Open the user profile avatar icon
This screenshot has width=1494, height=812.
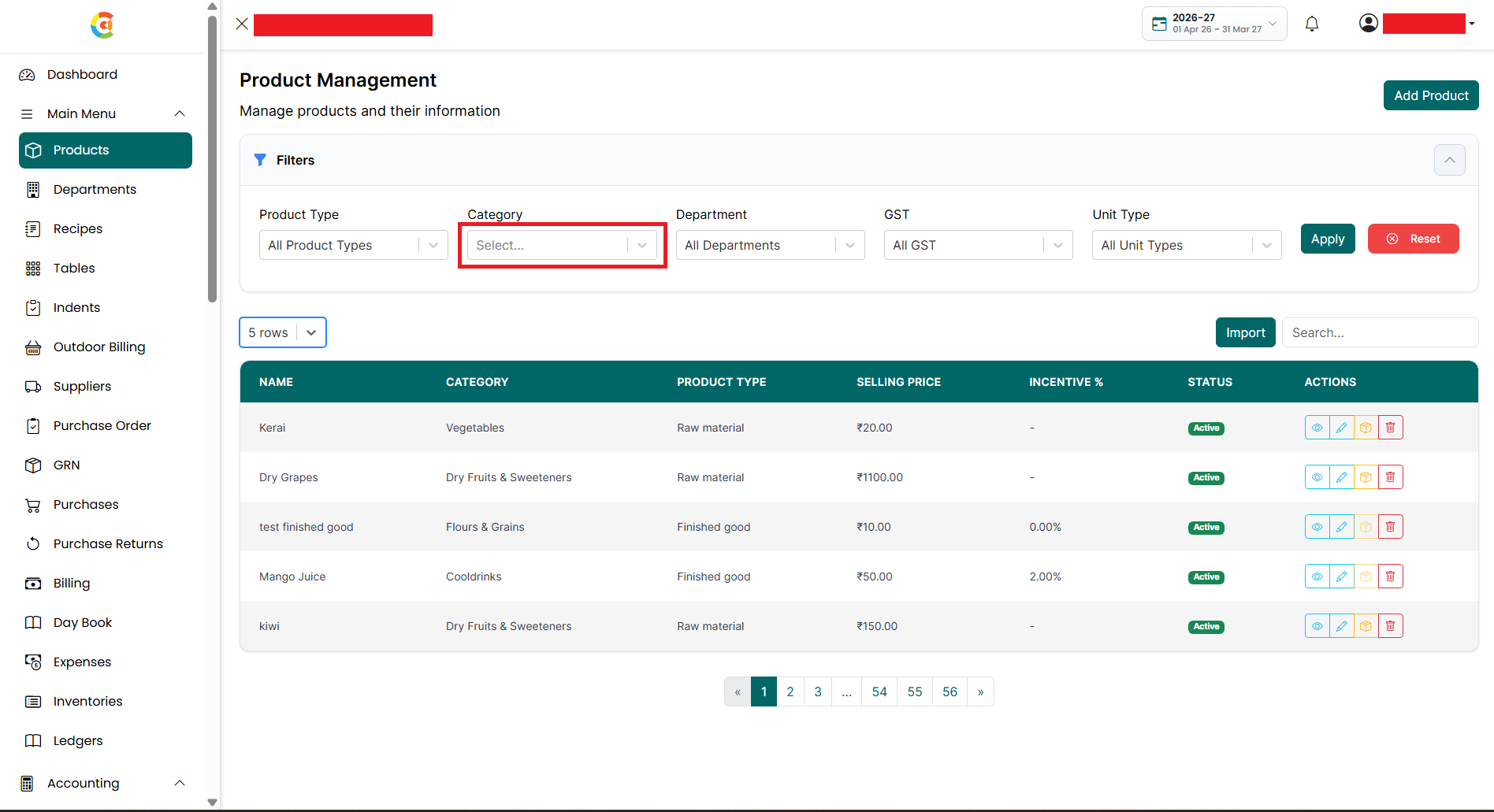pyautogui.click(x=1369, y=24)
